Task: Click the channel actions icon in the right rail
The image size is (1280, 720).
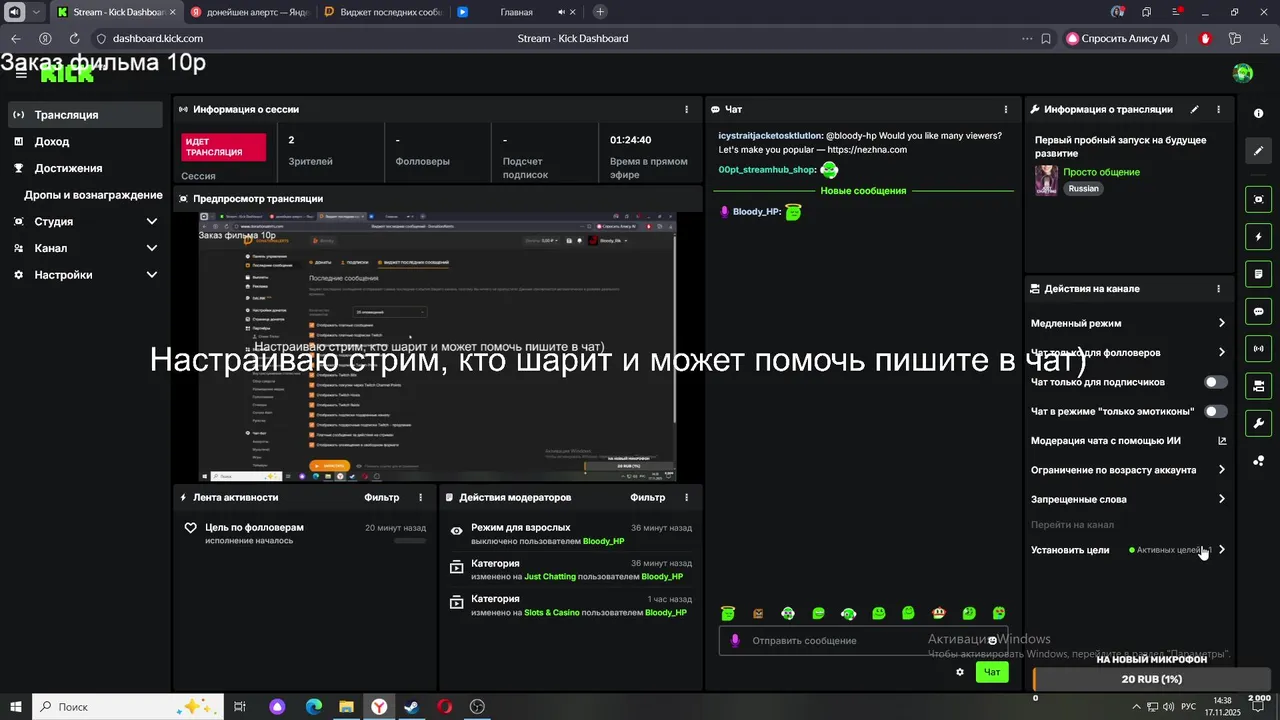Action: [x=1258, y=386]
